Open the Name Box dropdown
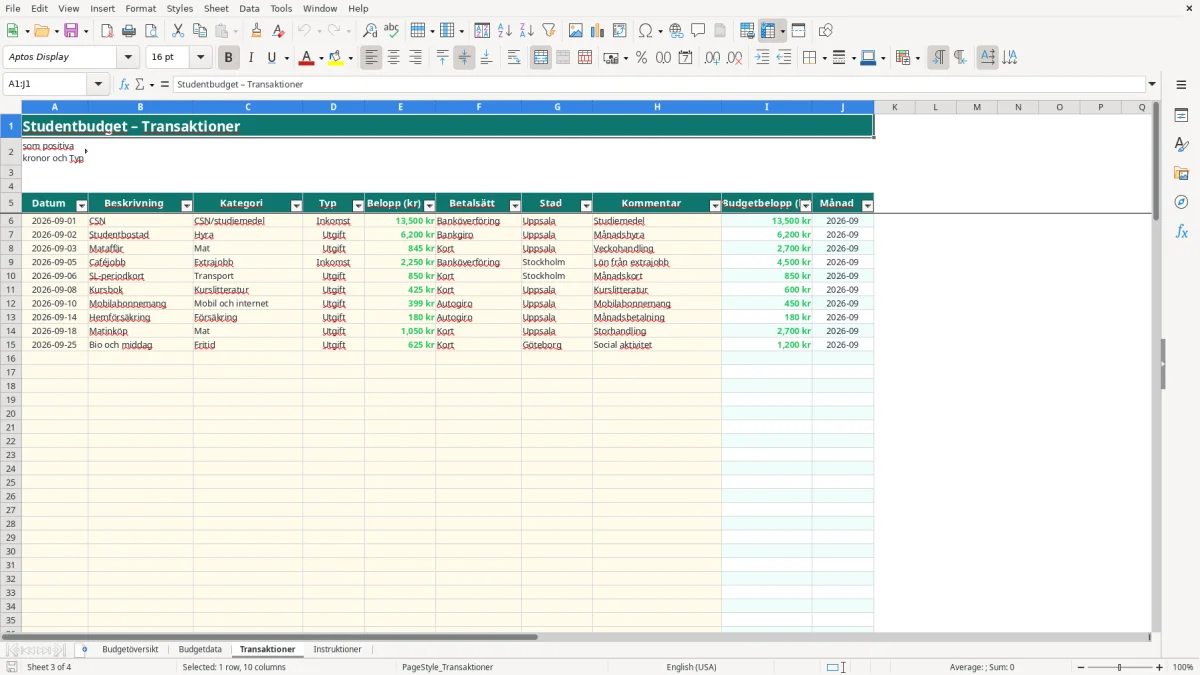This screenshot has width=1200, height=675. 99,85
